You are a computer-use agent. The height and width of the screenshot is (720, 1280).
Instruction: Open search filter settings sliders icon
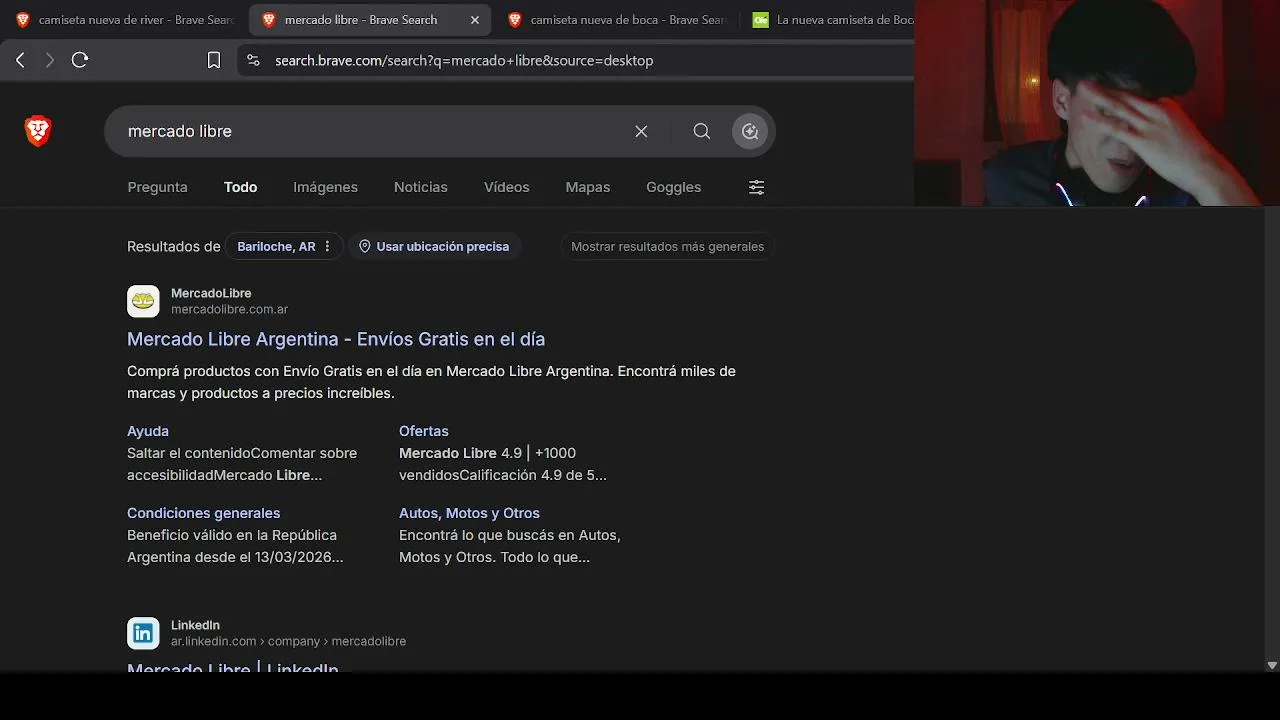(x=756, y=187)
